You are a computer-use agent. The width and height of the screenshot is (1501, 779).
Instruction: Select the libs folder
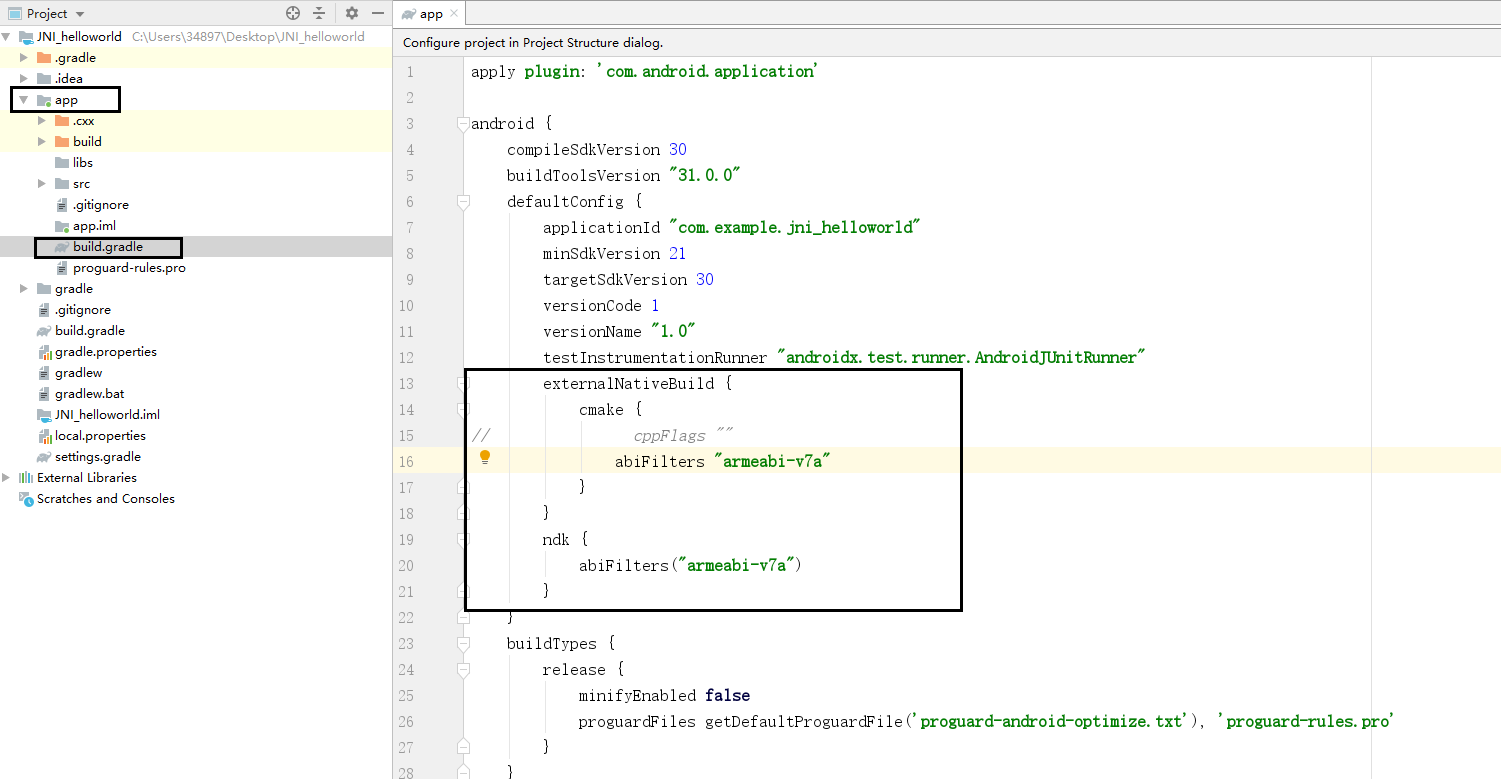click(x=83, y=162)
